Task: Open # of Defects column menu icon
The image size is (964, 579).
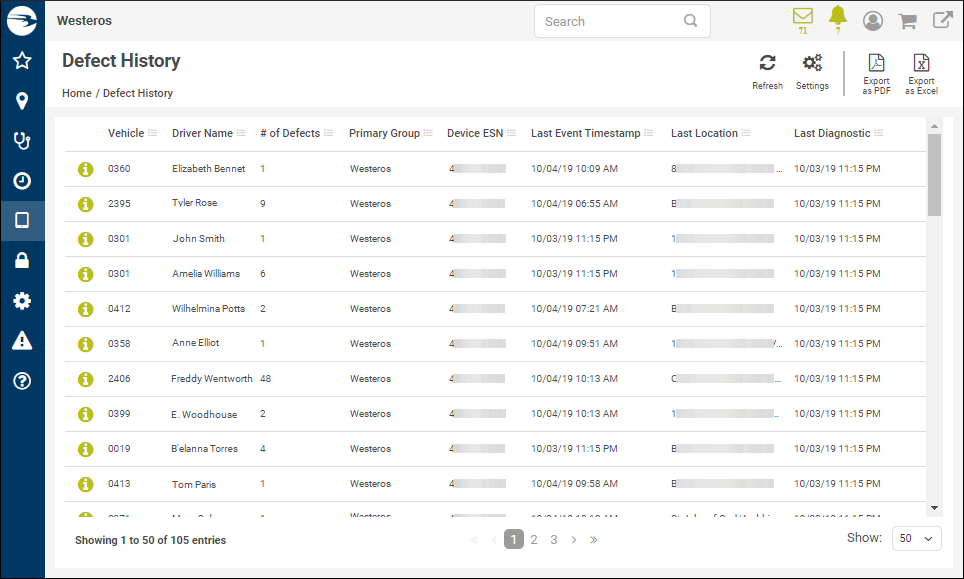Action: click(328, 133)
